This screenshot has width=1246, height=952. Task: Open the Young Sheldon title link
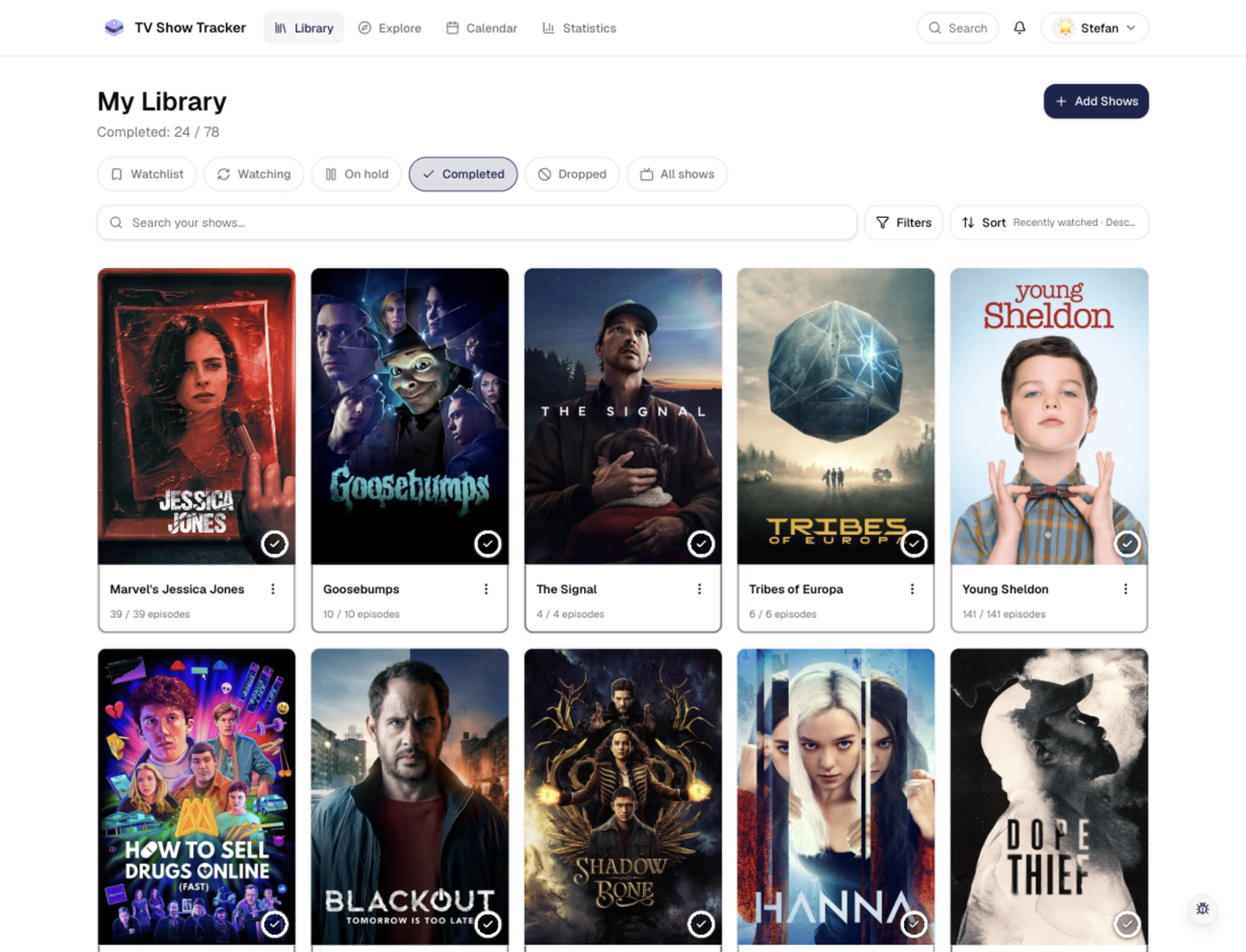(1005, 589)
